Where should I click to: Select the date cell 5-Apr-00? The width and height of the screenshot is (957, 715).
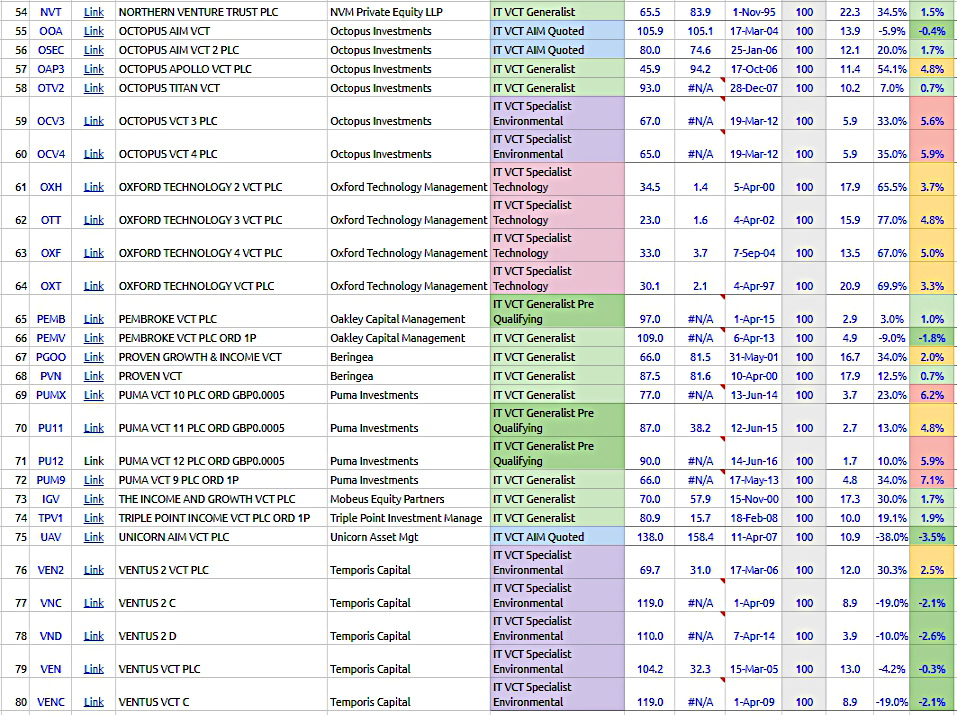(754, 180)
